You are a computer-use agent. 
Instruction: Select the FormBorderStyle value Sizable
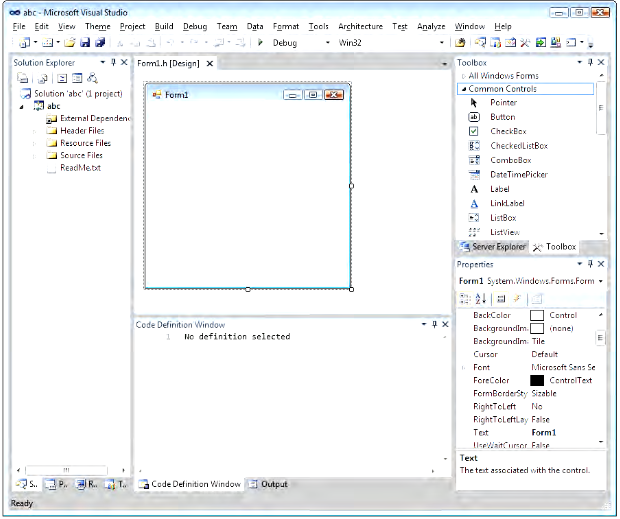pos(544,393)
